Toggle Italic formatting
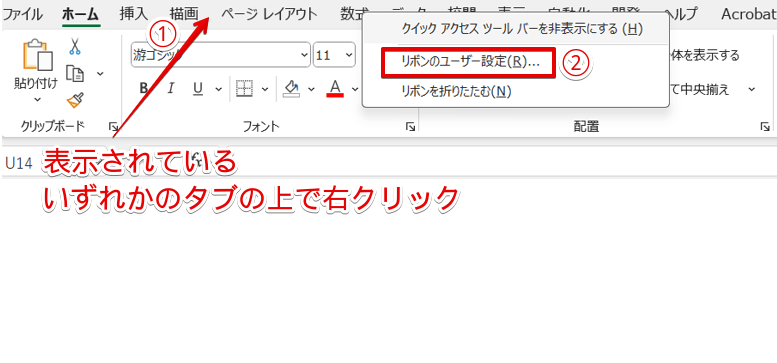777x363 pixels. tap(171, 89)
